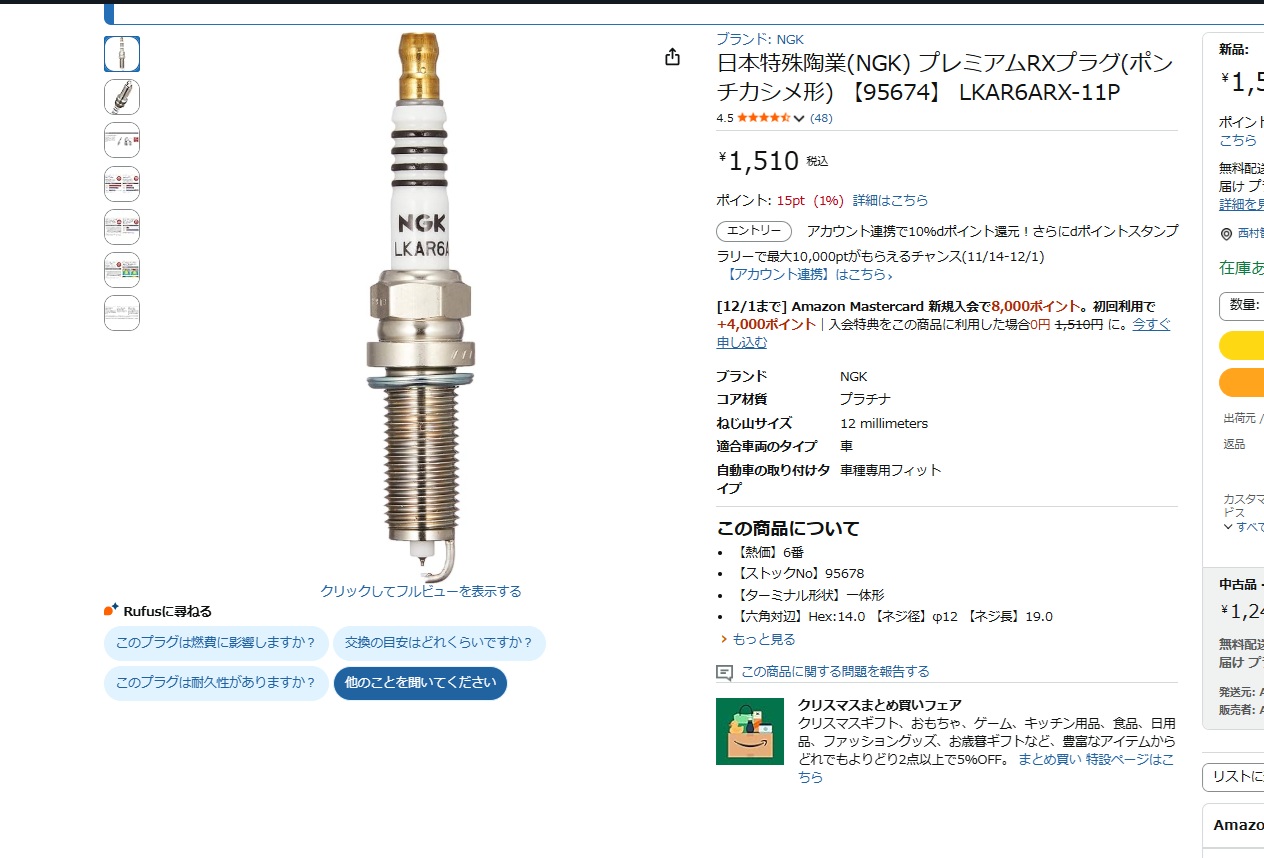Click the Rufus sparkle icon
This screenshot has width=1264, height=858.
point(112,610)
